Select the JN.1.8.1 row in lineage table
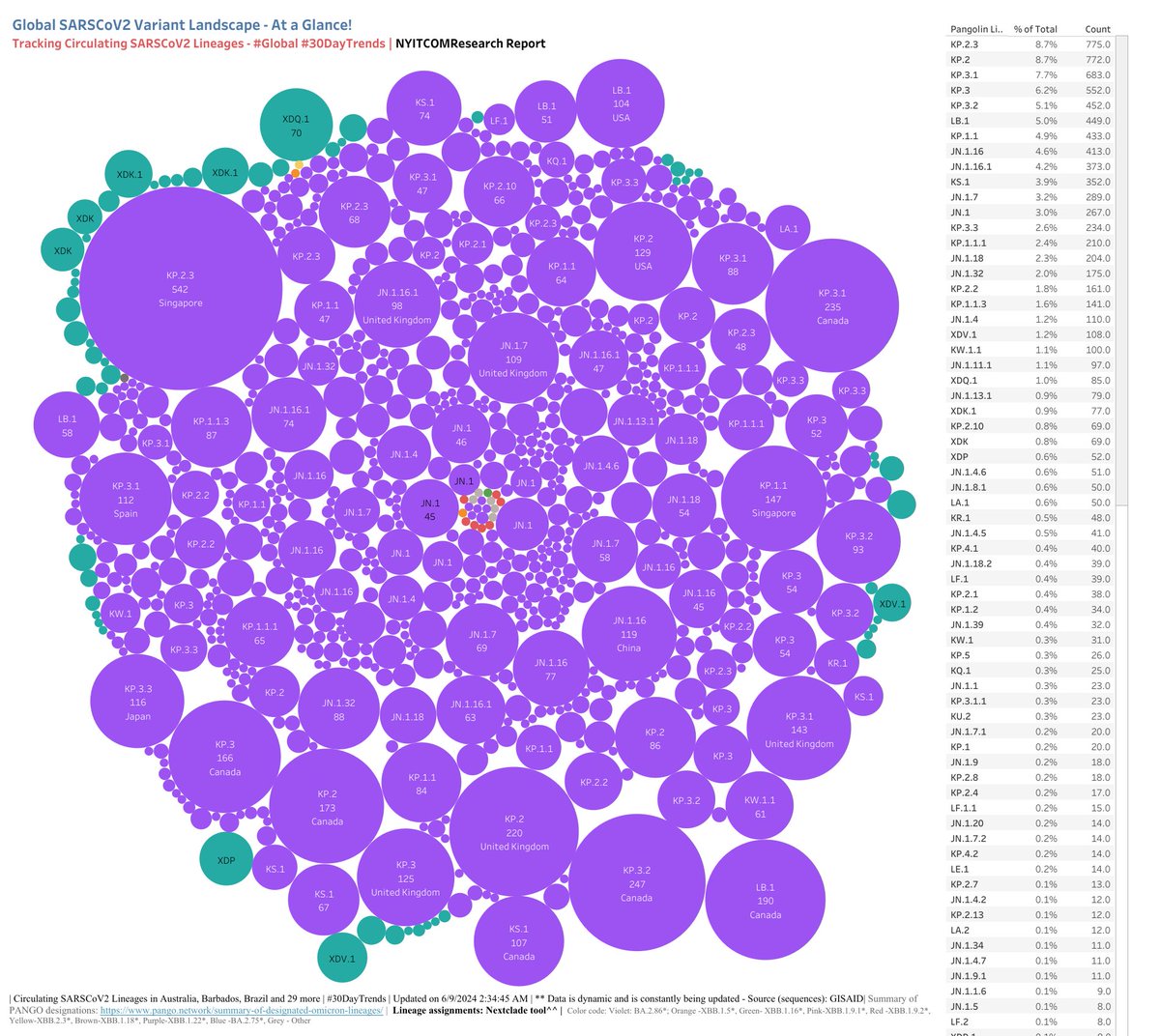 pos(1029,487)
